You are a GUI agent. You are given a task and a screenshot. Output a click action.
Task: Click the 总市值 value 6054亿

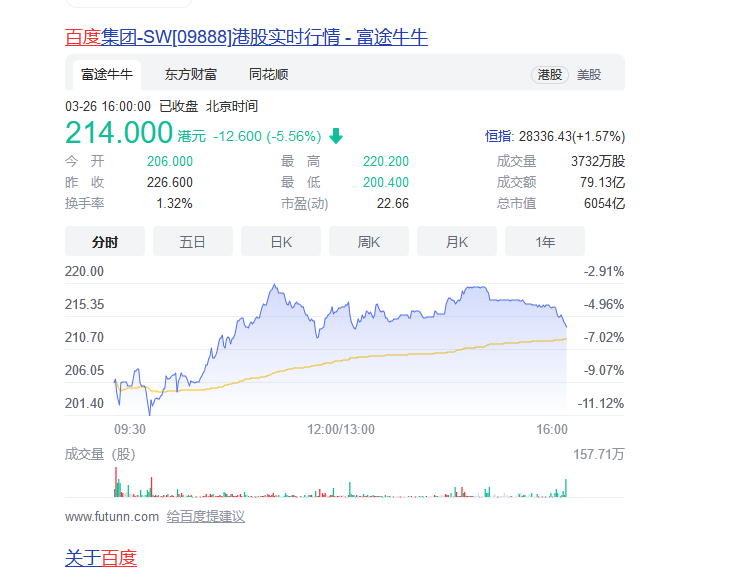point(605,203)
